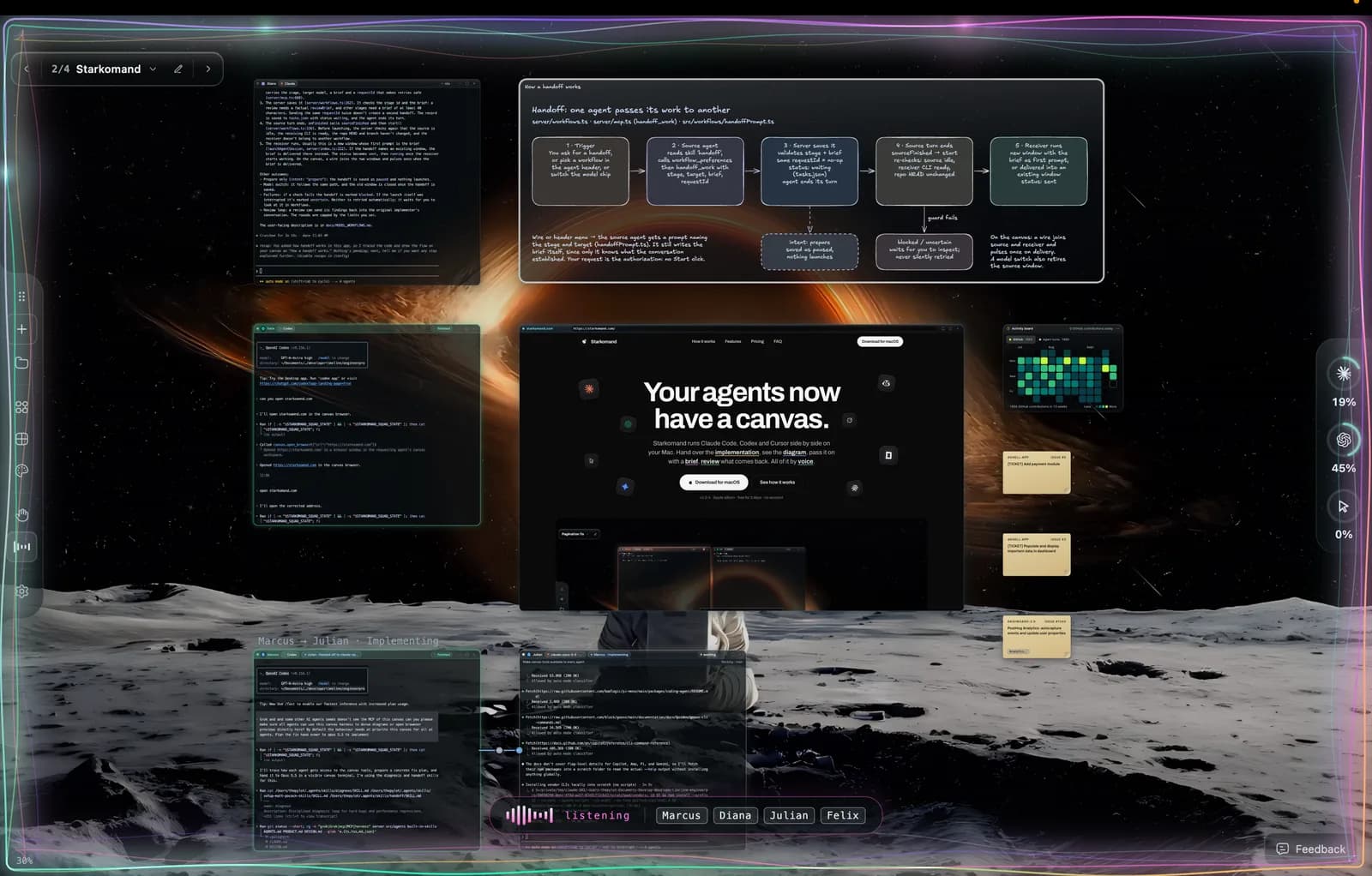Follow the underlined voice link
Viewport: 1372px width, 876px height.
805,462
